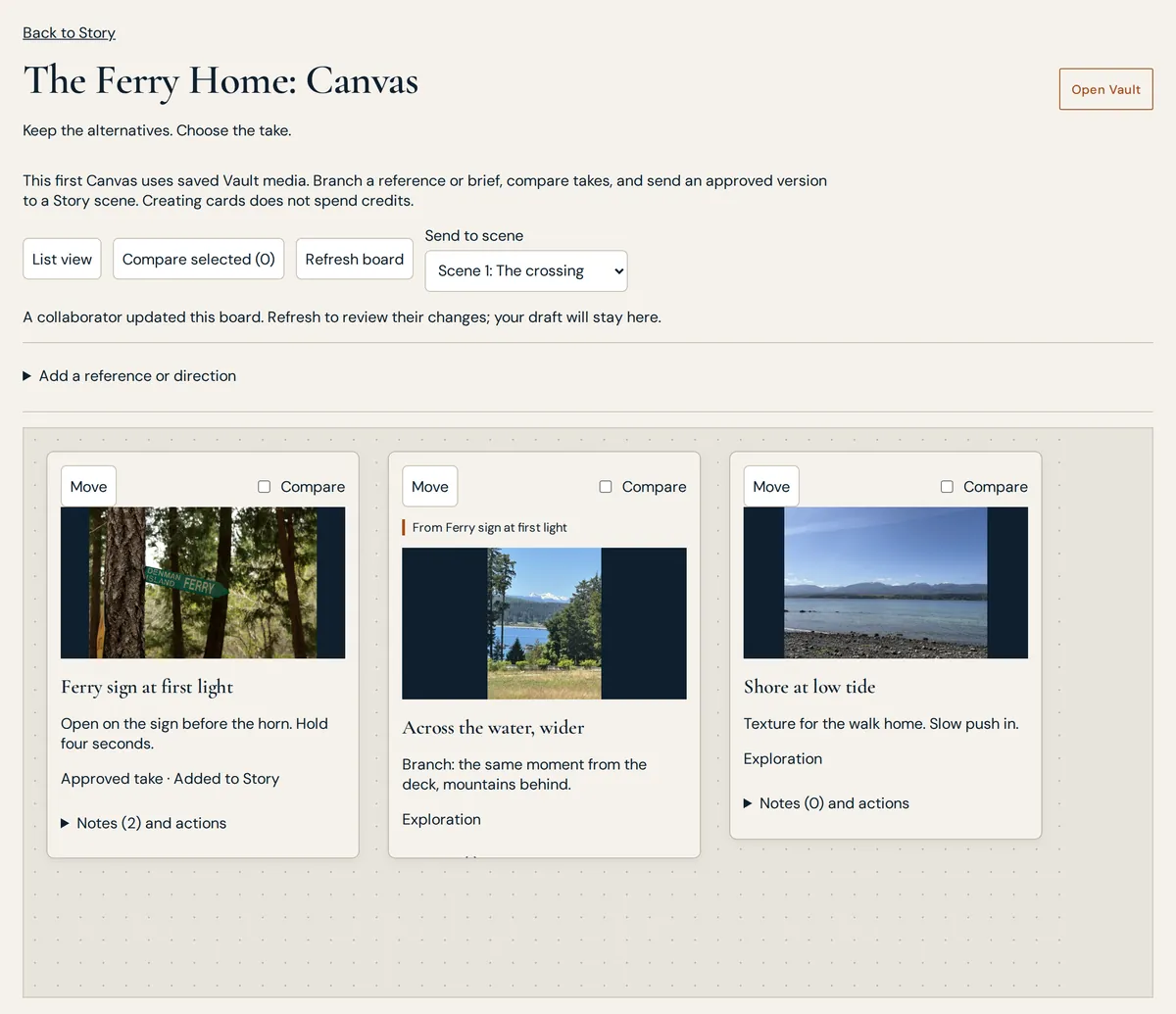Click 'Exploration' status under Across the water
The image size is (1176, 1014).
click(x=441, y=819)
